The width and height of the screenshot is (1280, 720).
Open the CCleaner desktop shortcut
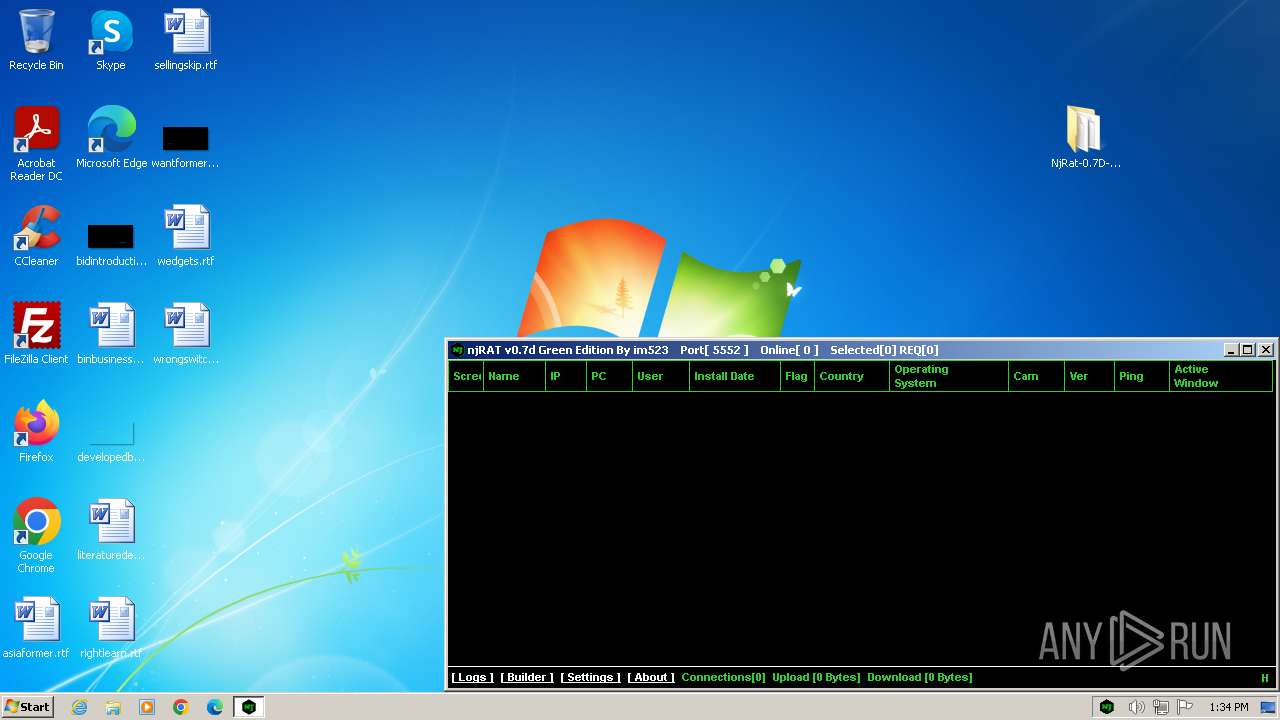click(36, 236)
